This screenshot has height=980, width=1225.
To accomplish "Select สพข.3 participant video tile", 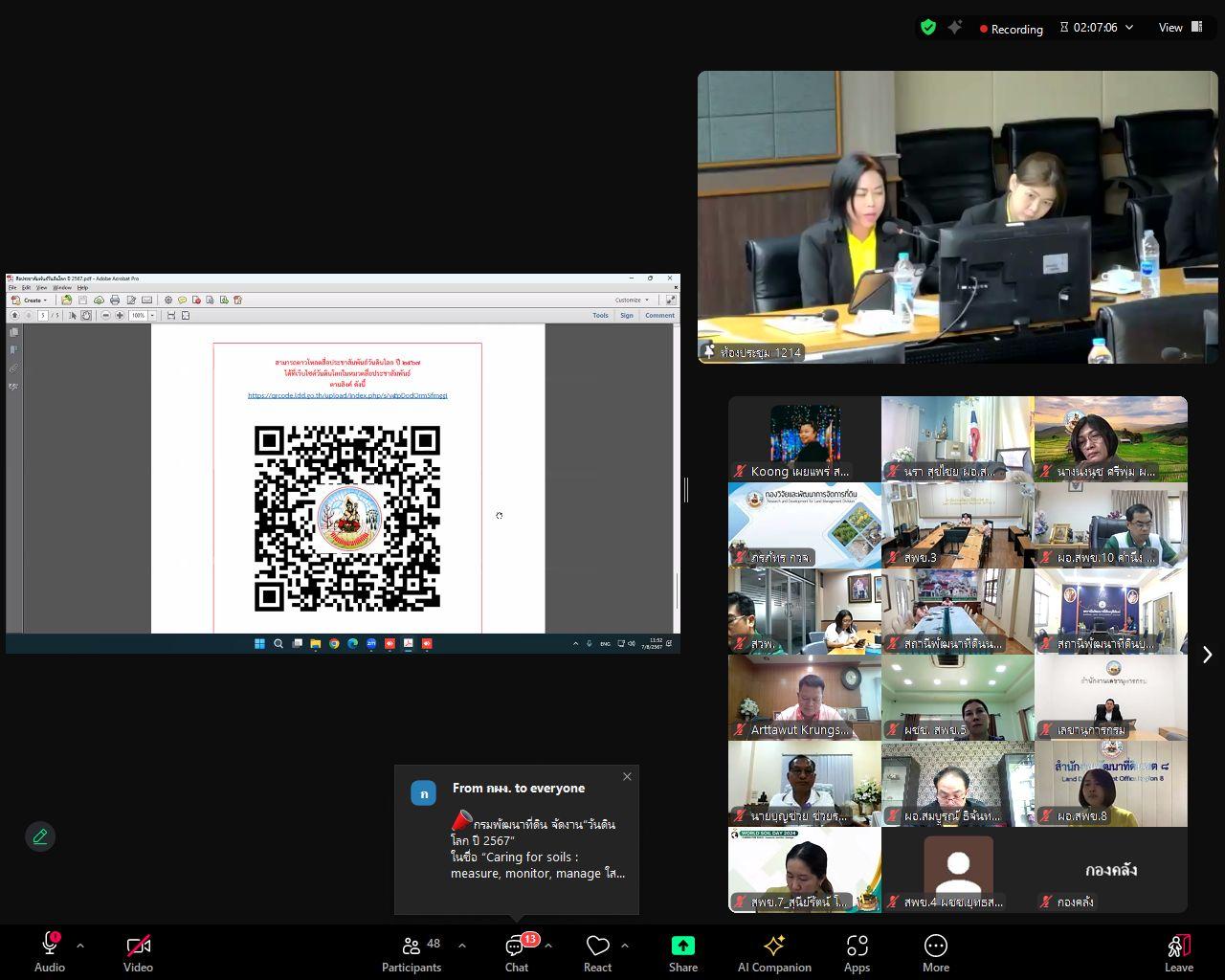I will pyautogui.click(x=958, y=525).
